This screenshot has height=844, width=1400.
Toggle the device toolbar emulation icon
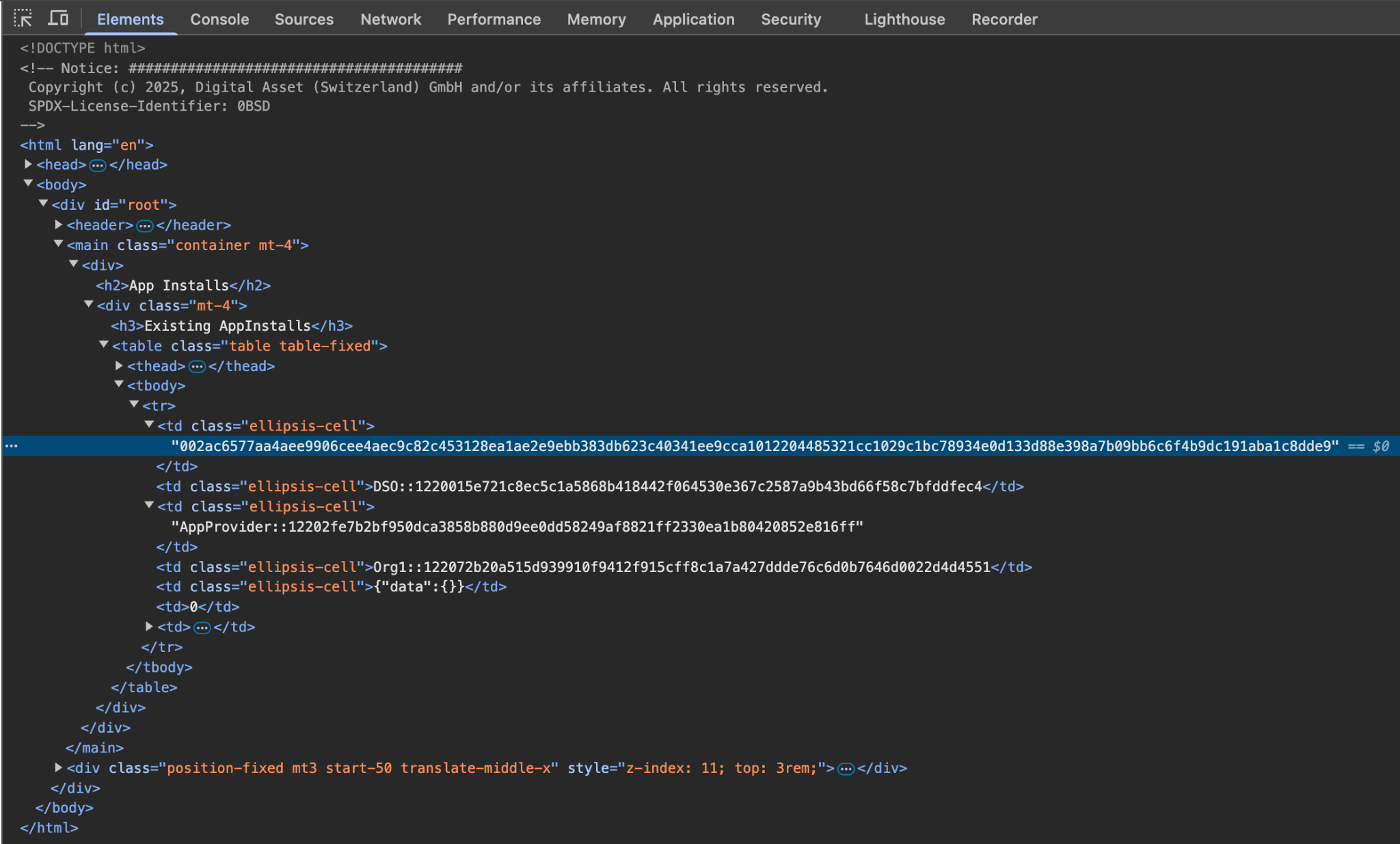[x=59, y=18]
